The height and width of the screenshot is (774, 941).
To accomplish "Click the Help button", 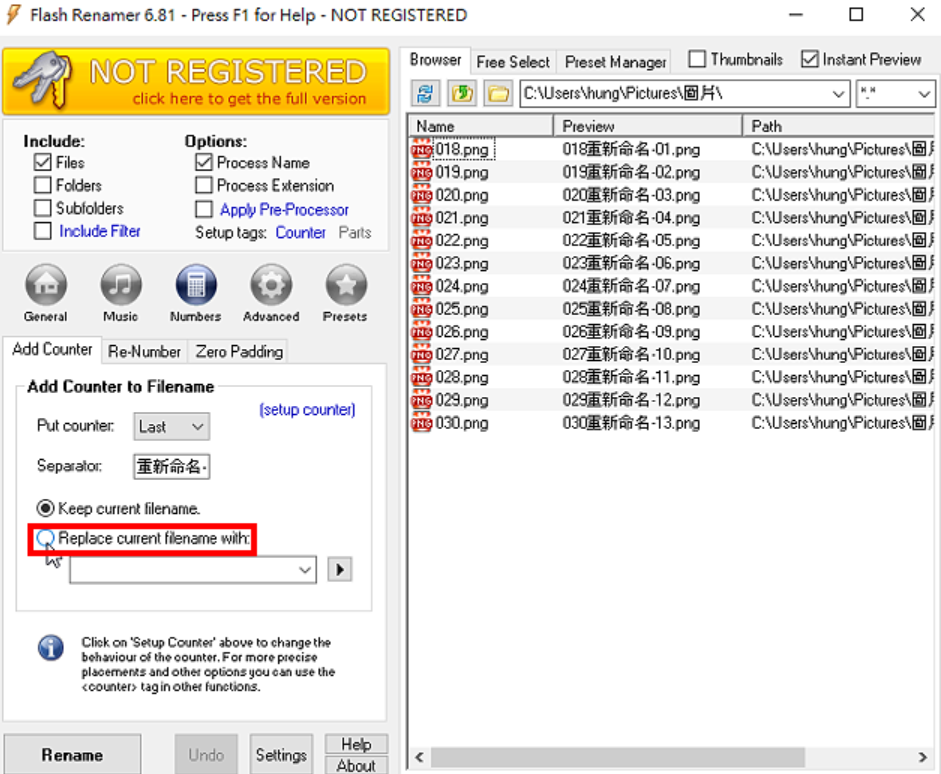I will (x=356, y=745).
